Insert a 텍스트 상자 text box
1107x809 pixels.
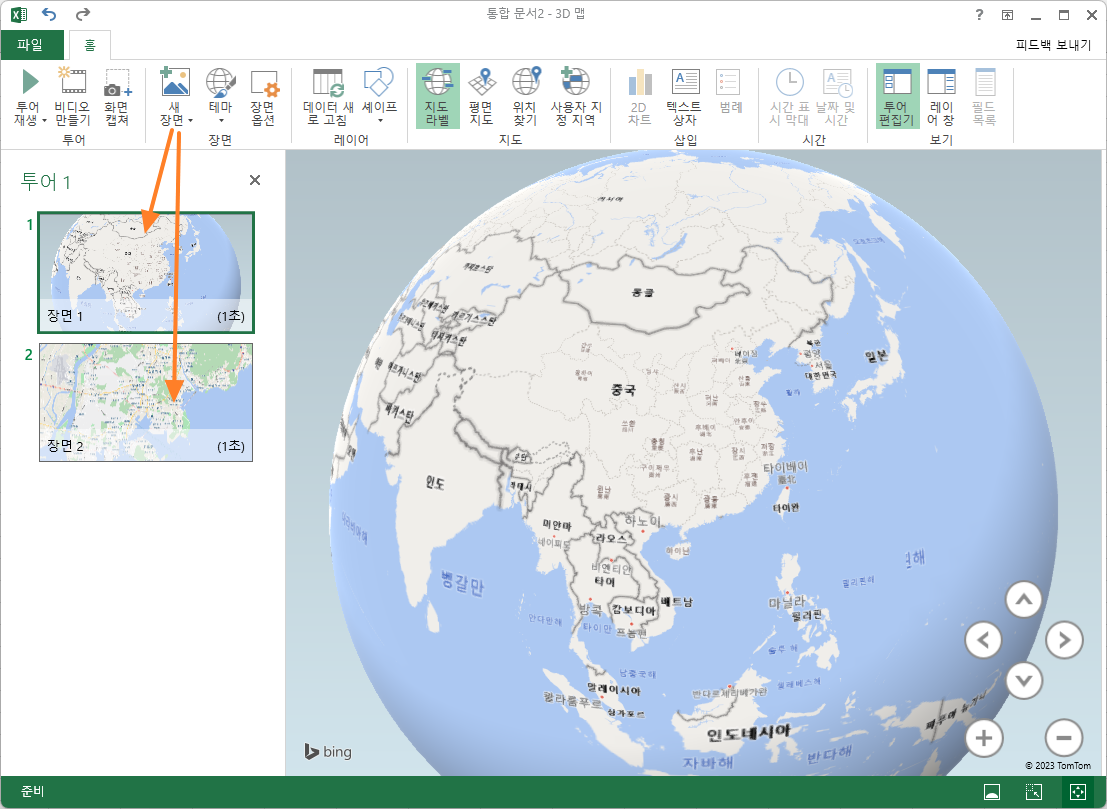coord(685,97)
